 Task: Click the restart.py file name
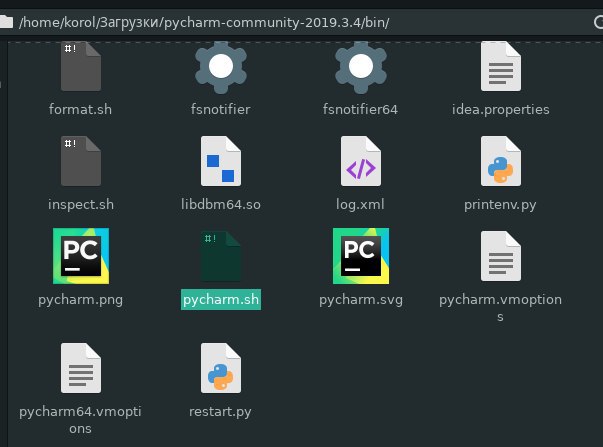click(220, 412)
